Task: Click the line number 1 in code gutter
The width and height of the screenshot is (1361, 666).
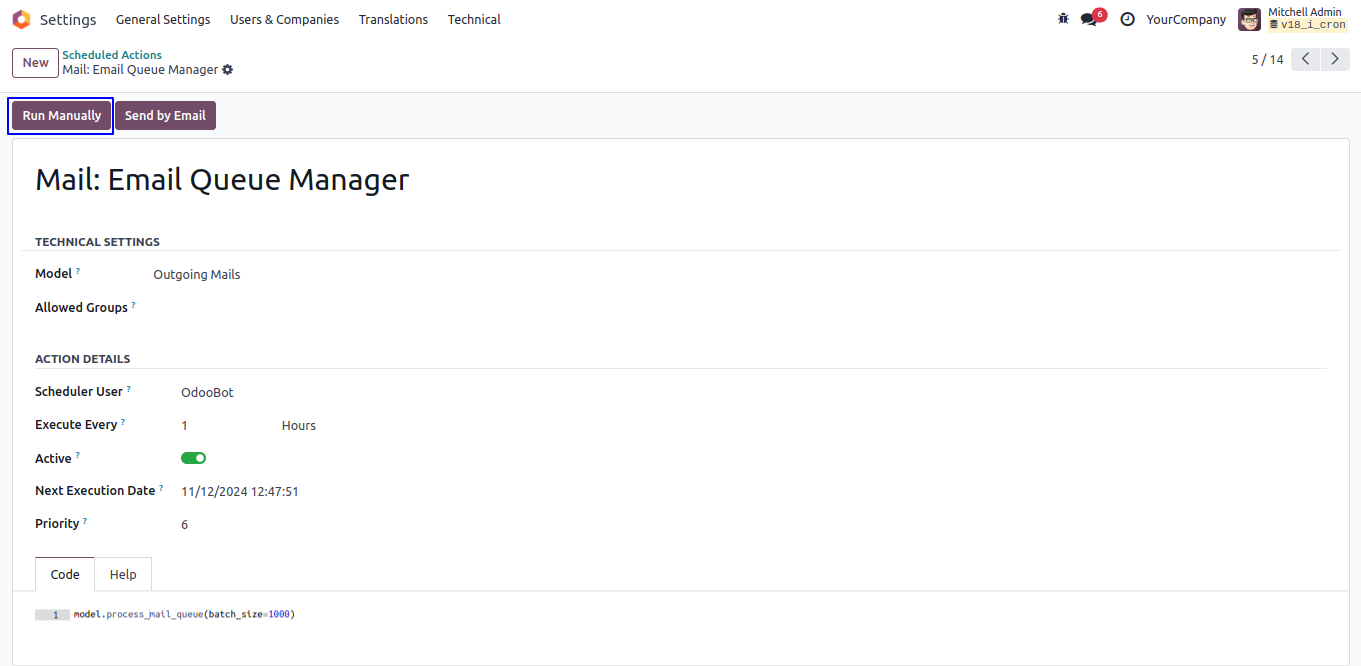Action: click(x=56, y=615)
